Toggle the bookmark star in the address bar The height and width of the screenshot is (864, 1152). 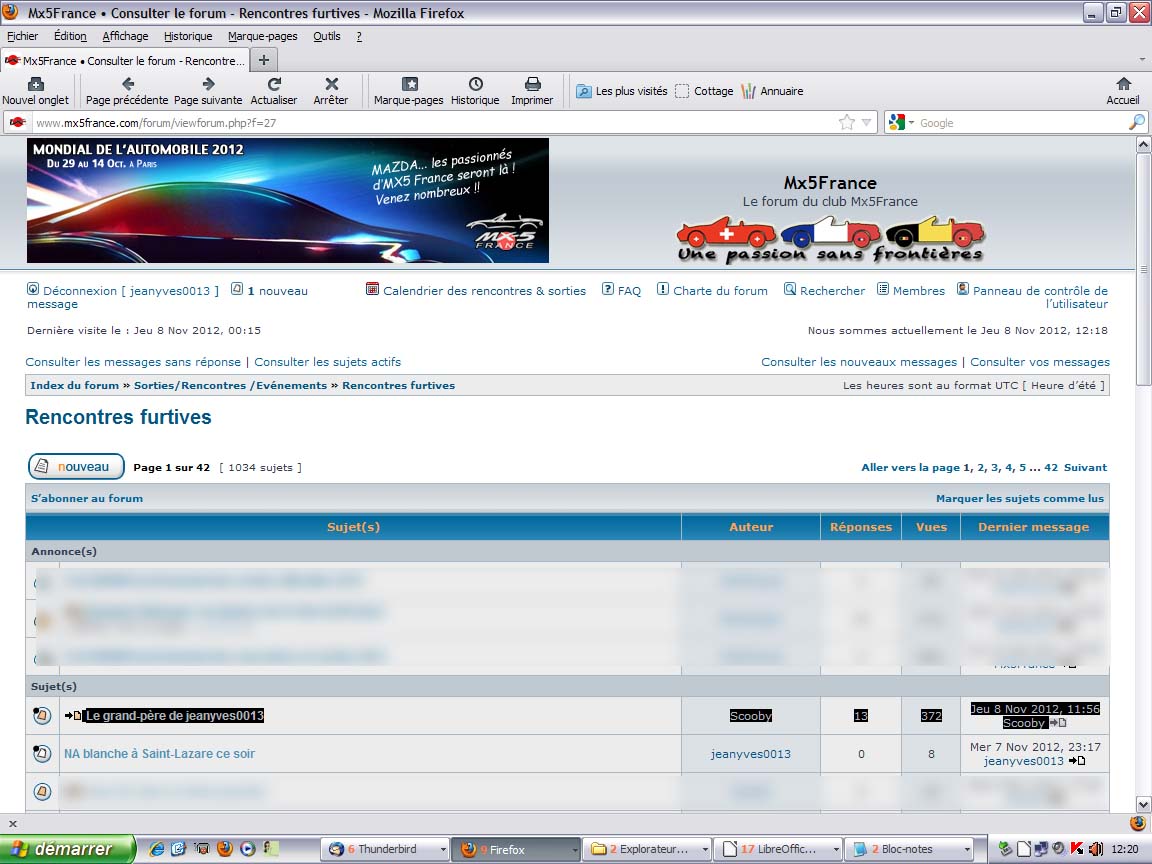pyautogui.click(x=847, y=123)
